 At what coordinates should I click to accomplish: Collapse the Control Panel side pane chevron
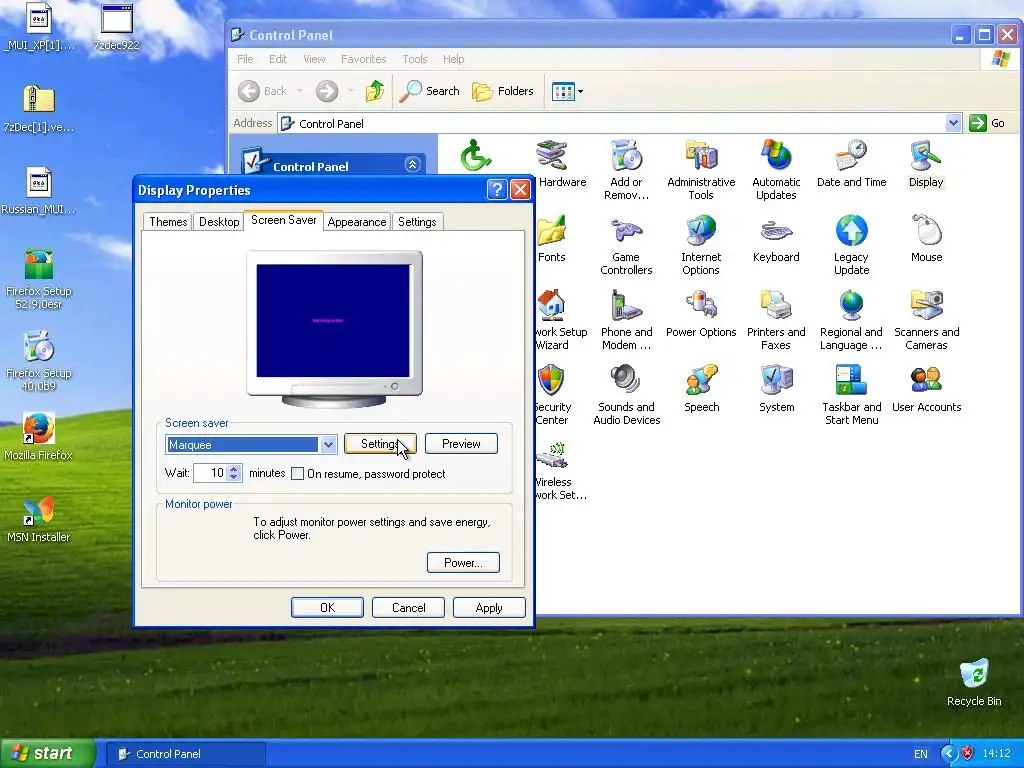click(412, 165)
